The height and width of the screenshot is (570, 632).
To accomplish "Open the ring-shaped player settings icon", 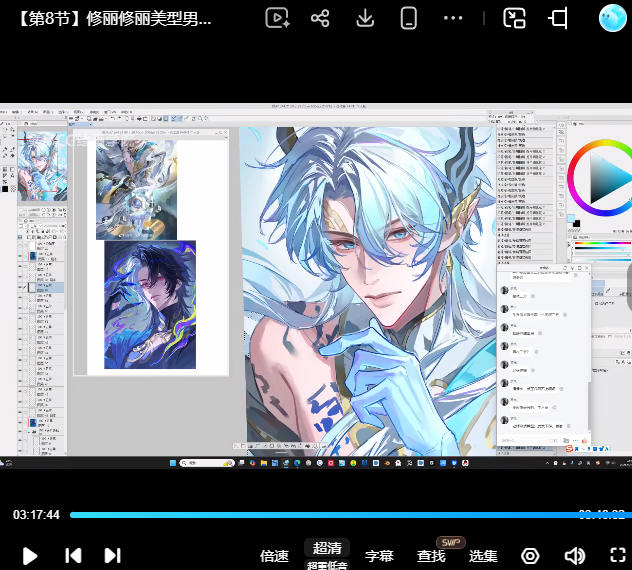I will pos(530,556).
